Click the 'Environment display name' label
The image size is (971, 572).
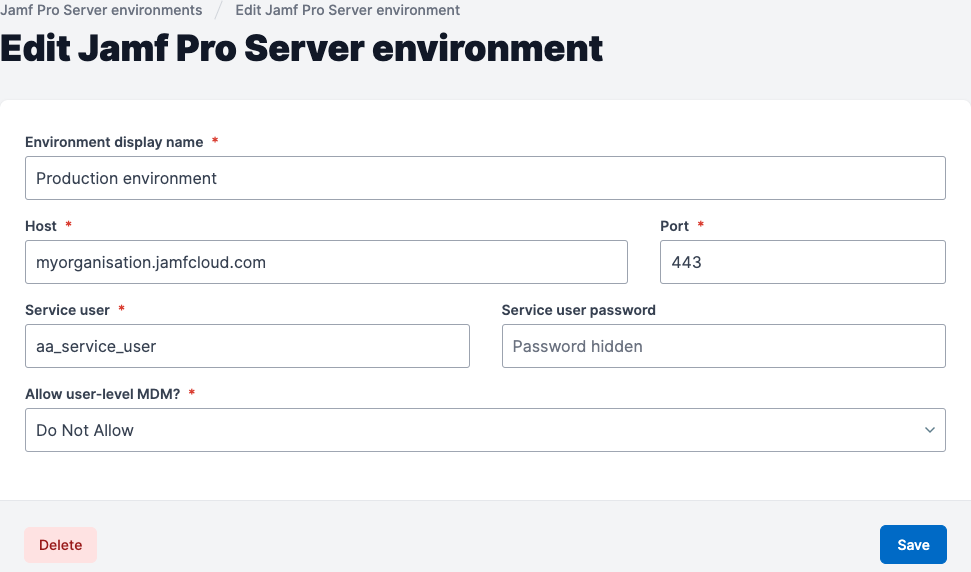(114, 142)
